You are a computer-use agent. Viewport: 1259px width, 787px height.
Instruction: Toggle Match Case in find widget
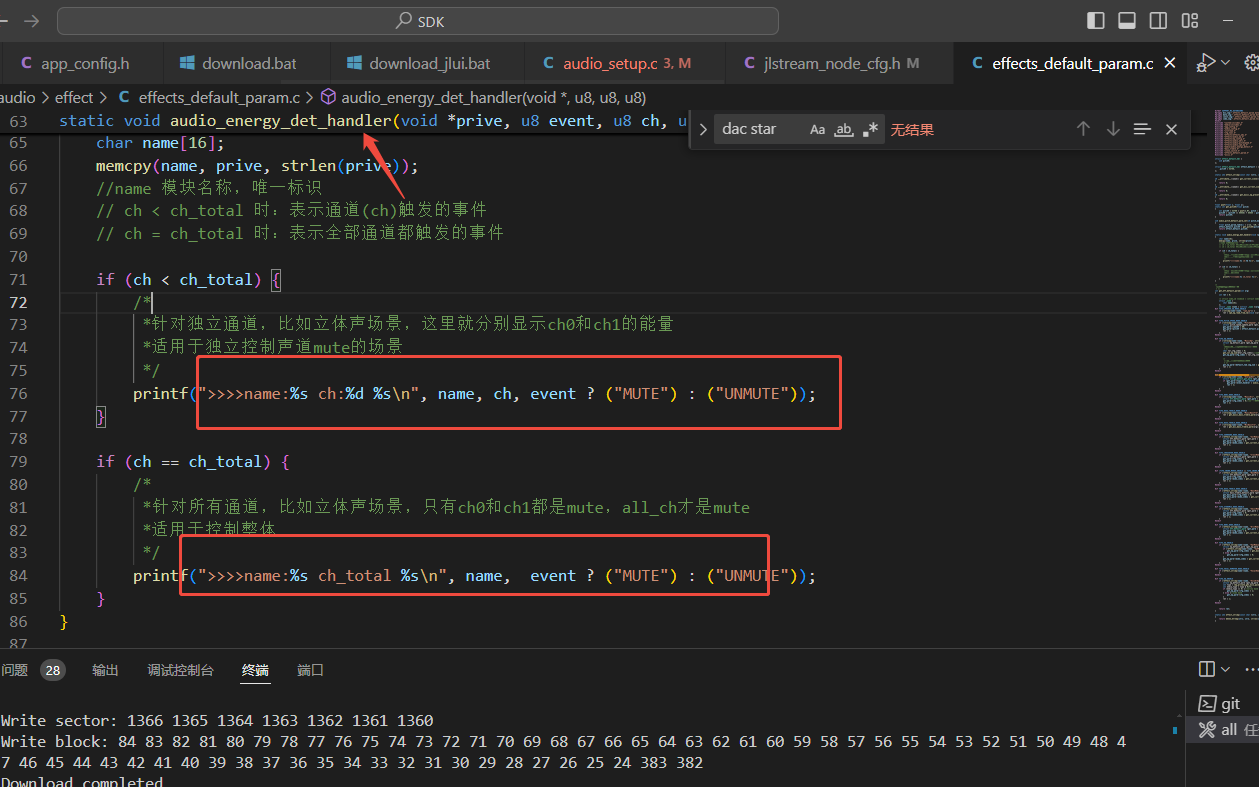click(818, 129)
